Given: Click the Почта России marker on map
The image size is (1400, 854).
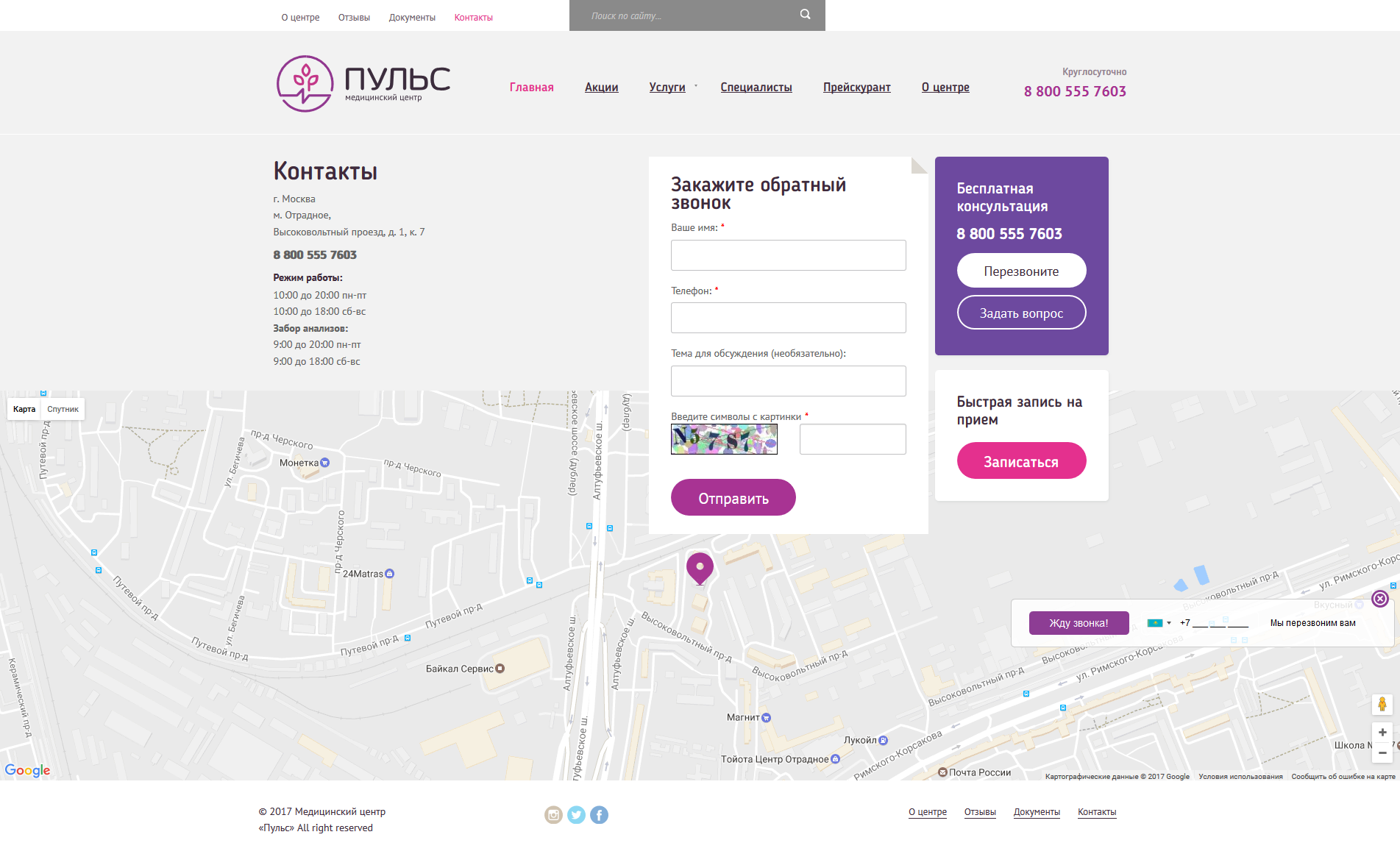Looking at the screenshot, I should (942, 772).
